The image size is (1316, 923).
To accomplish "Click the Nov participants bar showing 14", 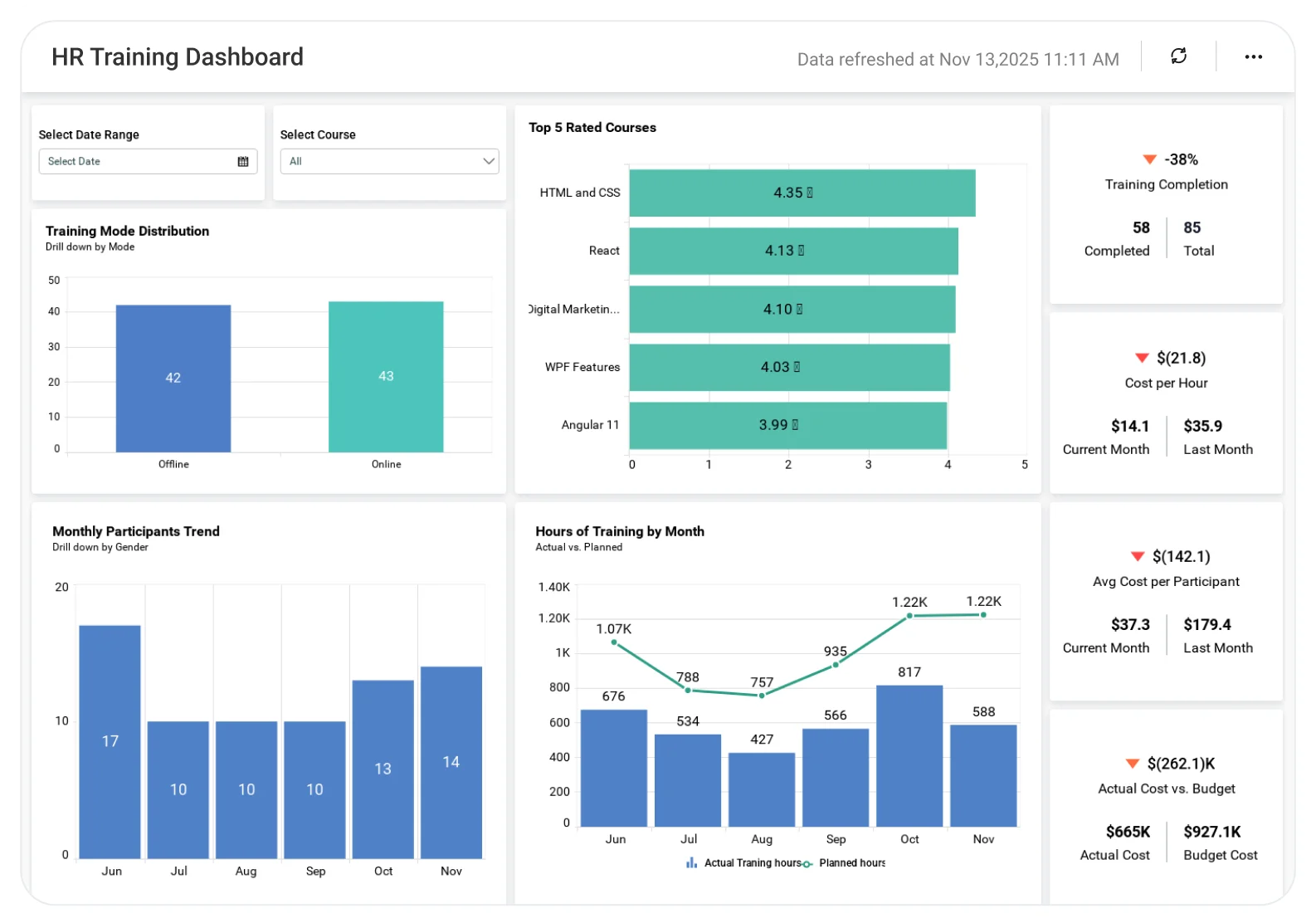I will pos(451,763).
